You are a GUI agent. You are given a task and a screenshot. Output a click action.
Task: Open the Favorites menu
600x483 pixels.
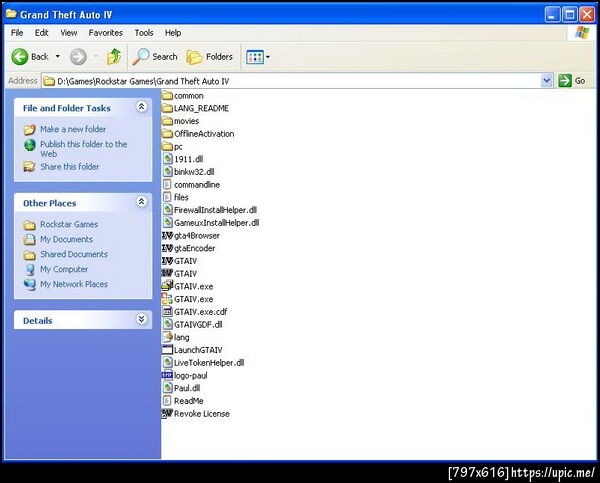point(106,33)
